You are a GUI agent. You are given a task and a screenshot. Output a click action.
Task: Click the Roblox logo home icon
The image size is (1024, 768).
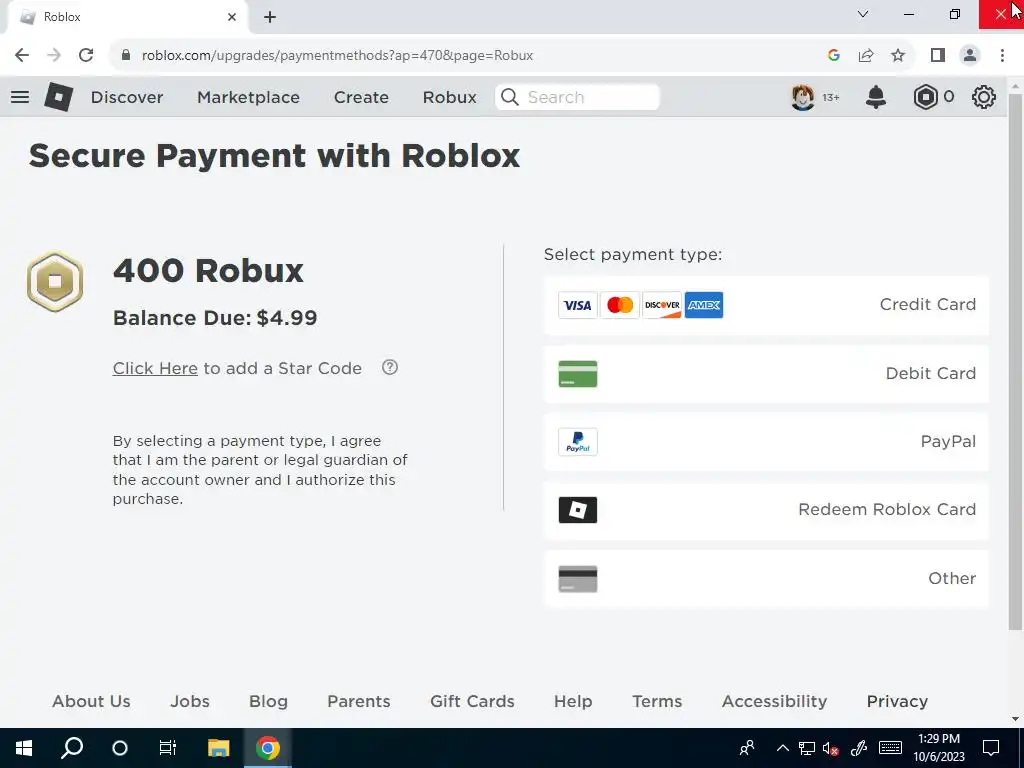click(58, 97)
